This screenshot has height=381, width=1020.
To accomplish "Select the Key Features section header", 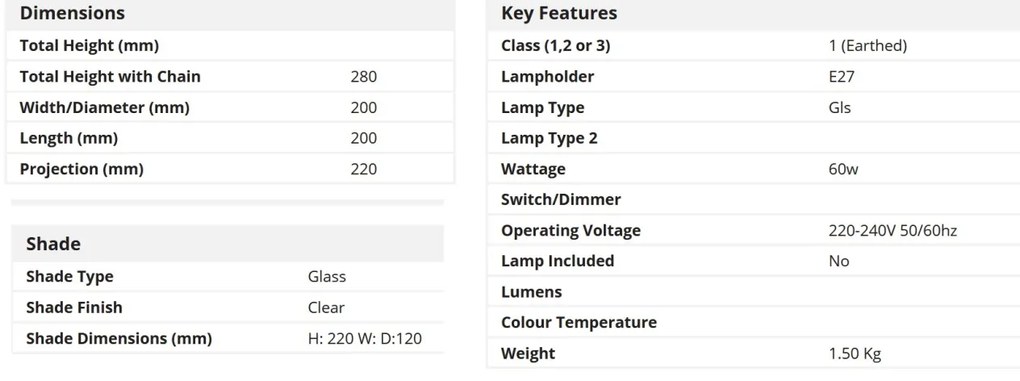I will (559, 13).
